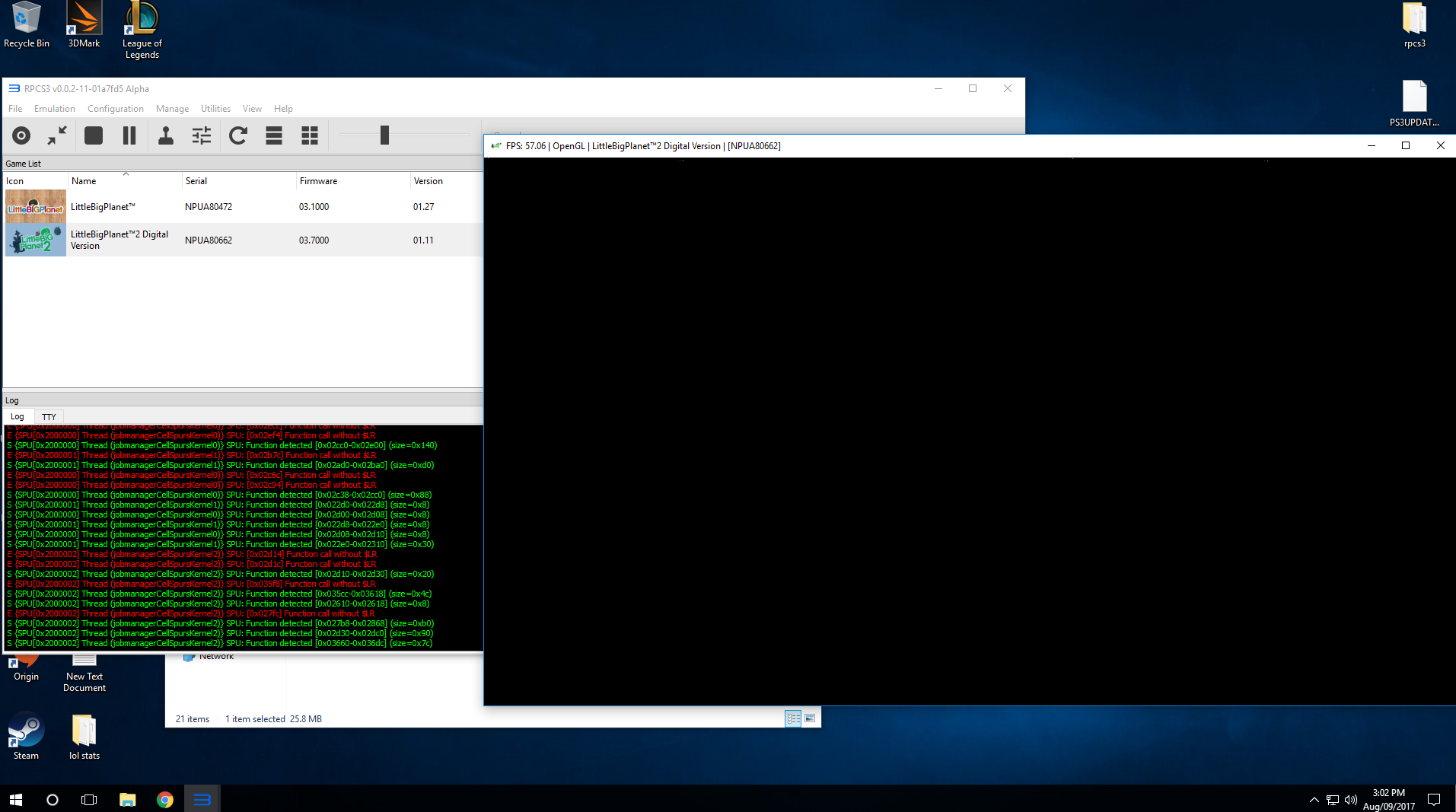Pause the running emulation
Image resolution: width=1456 pixels, height=812 pixels.
point(129,135)
